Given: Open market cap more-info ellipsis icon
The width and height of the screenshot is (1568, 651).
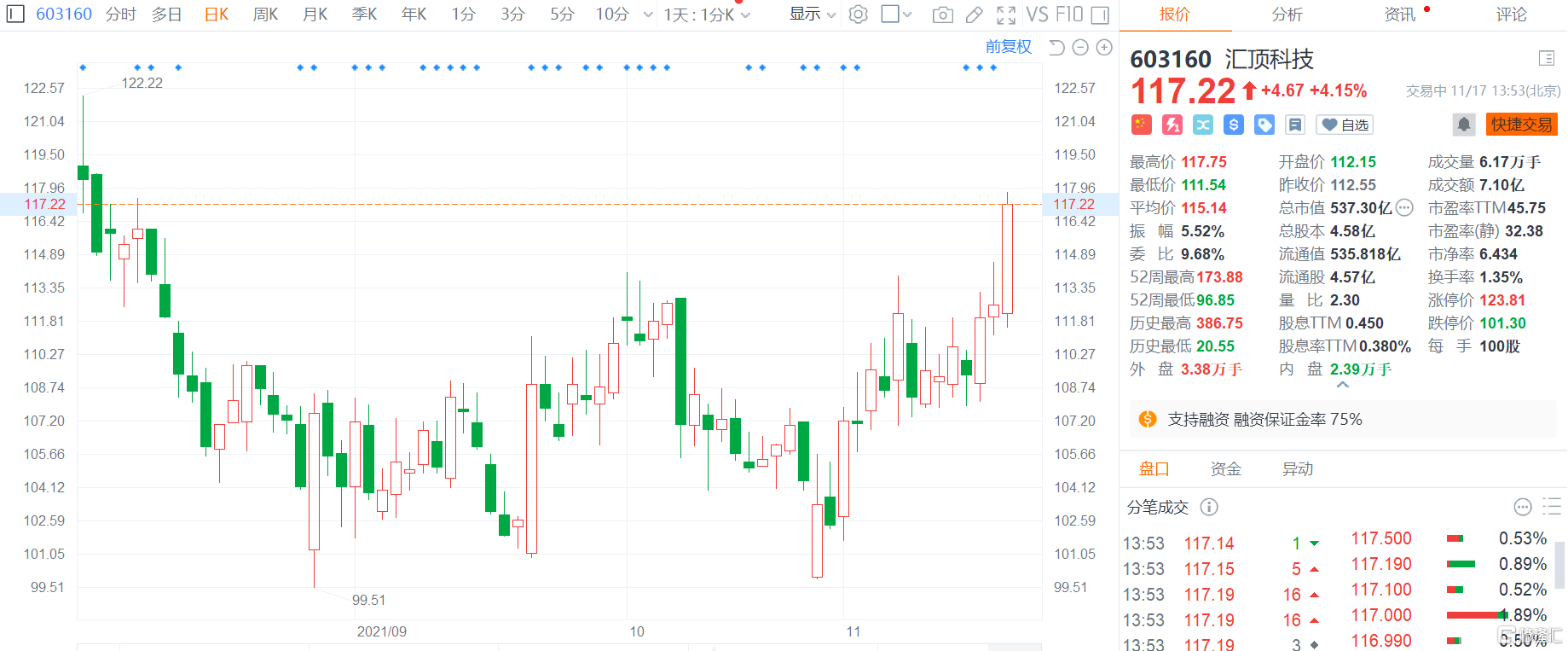Looking at the screenshot, I should pos(1404,207).
